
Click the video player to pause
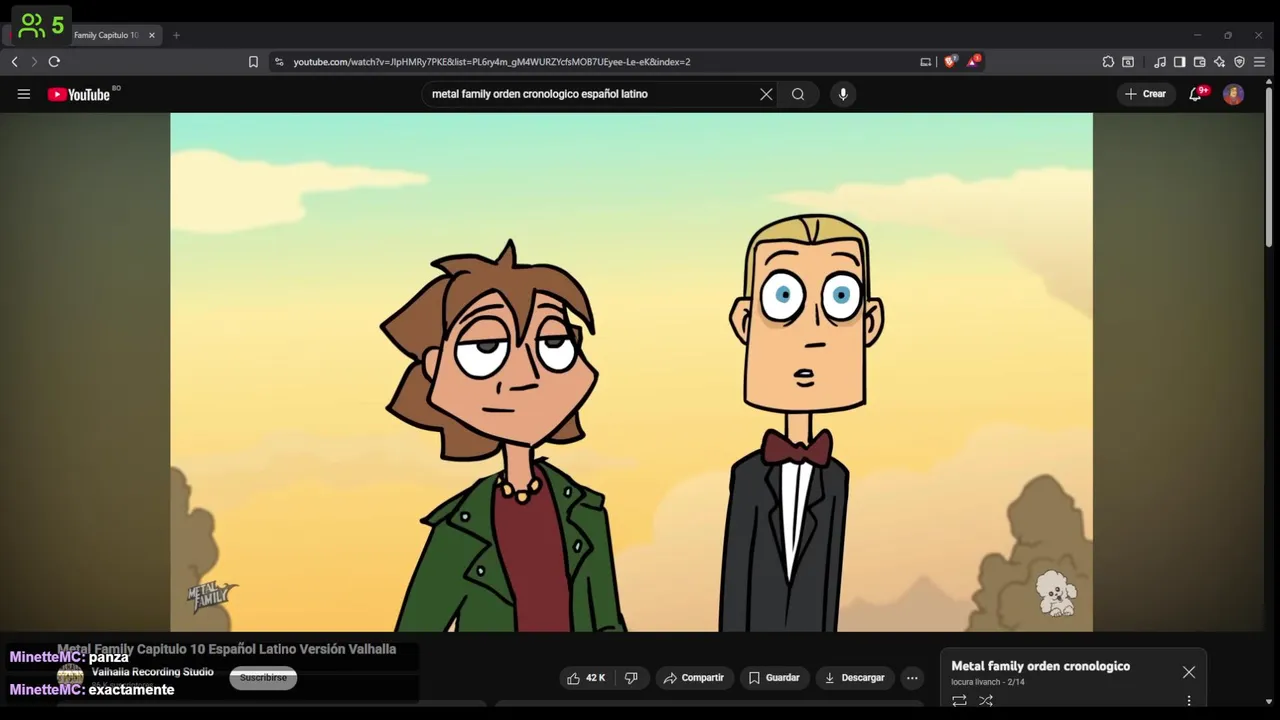631,372
